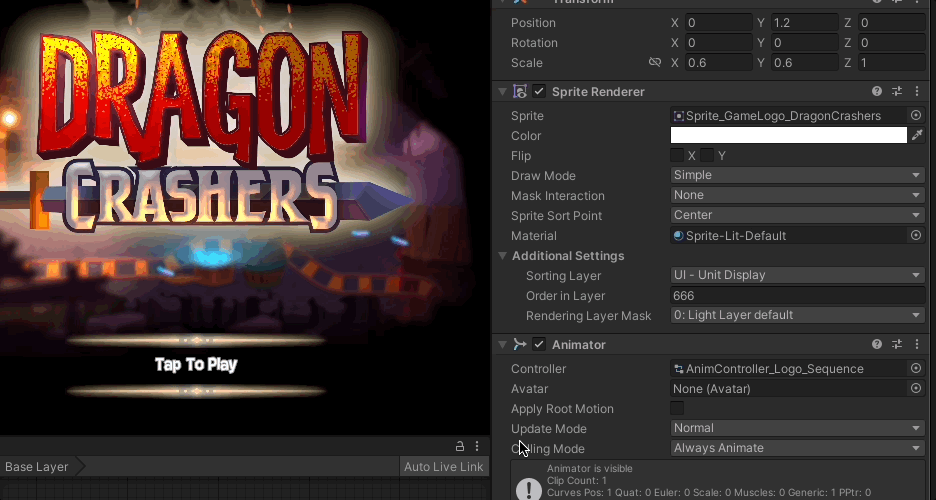Collapse the Additional Settings foldout
Screen dimensions: 936x500
coord(503,255)
